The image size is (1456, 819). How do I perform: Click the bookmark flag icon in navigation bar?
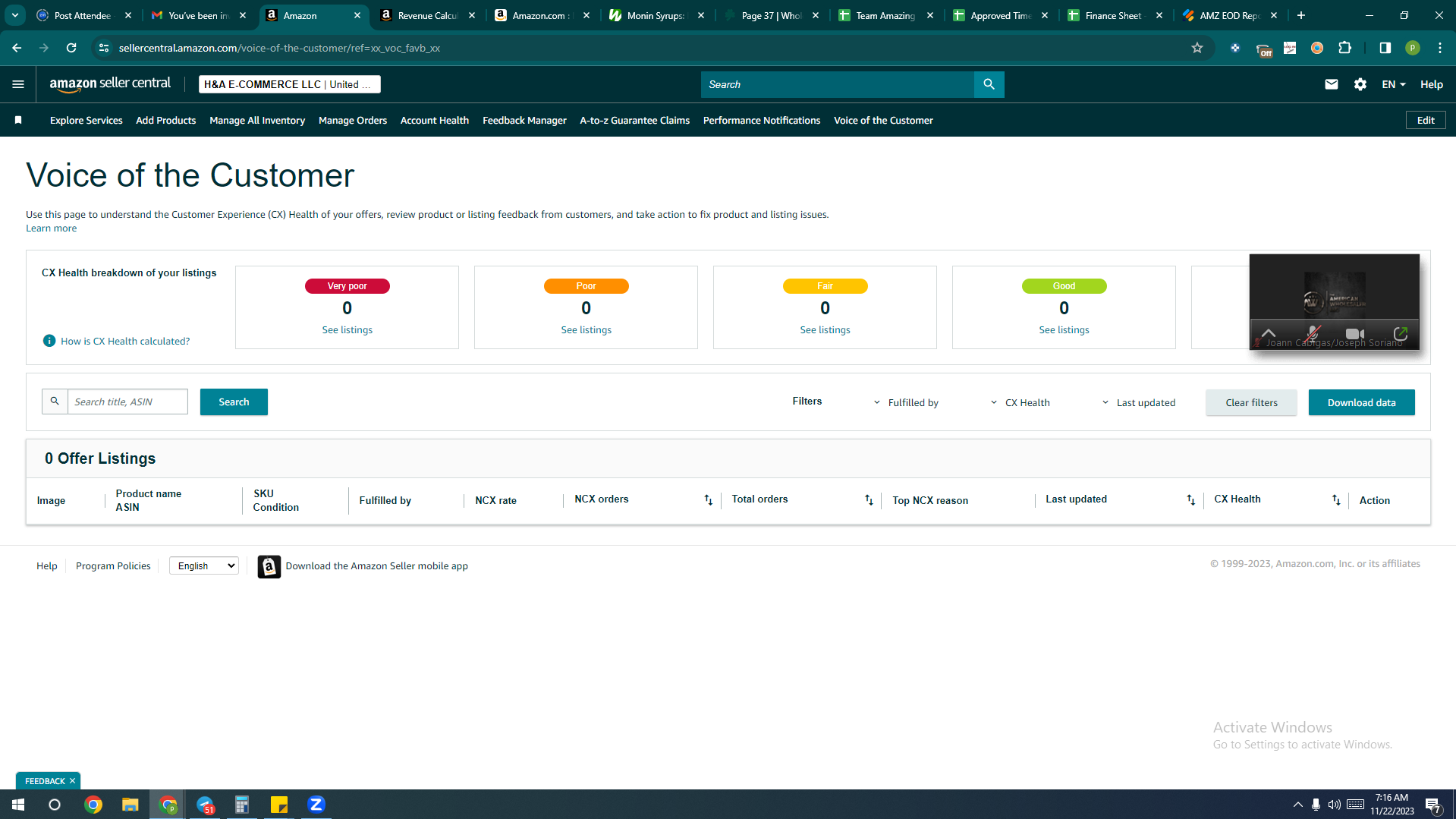pyautogui.click(x=18, y=120)
